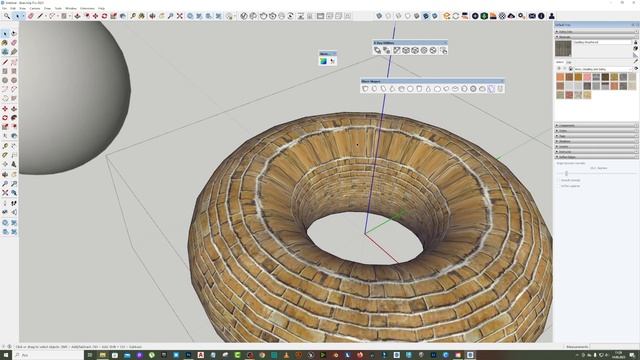640x360 pixels.
Task: Open File Explorer from the taskbar
Action: tap(102, 355)
